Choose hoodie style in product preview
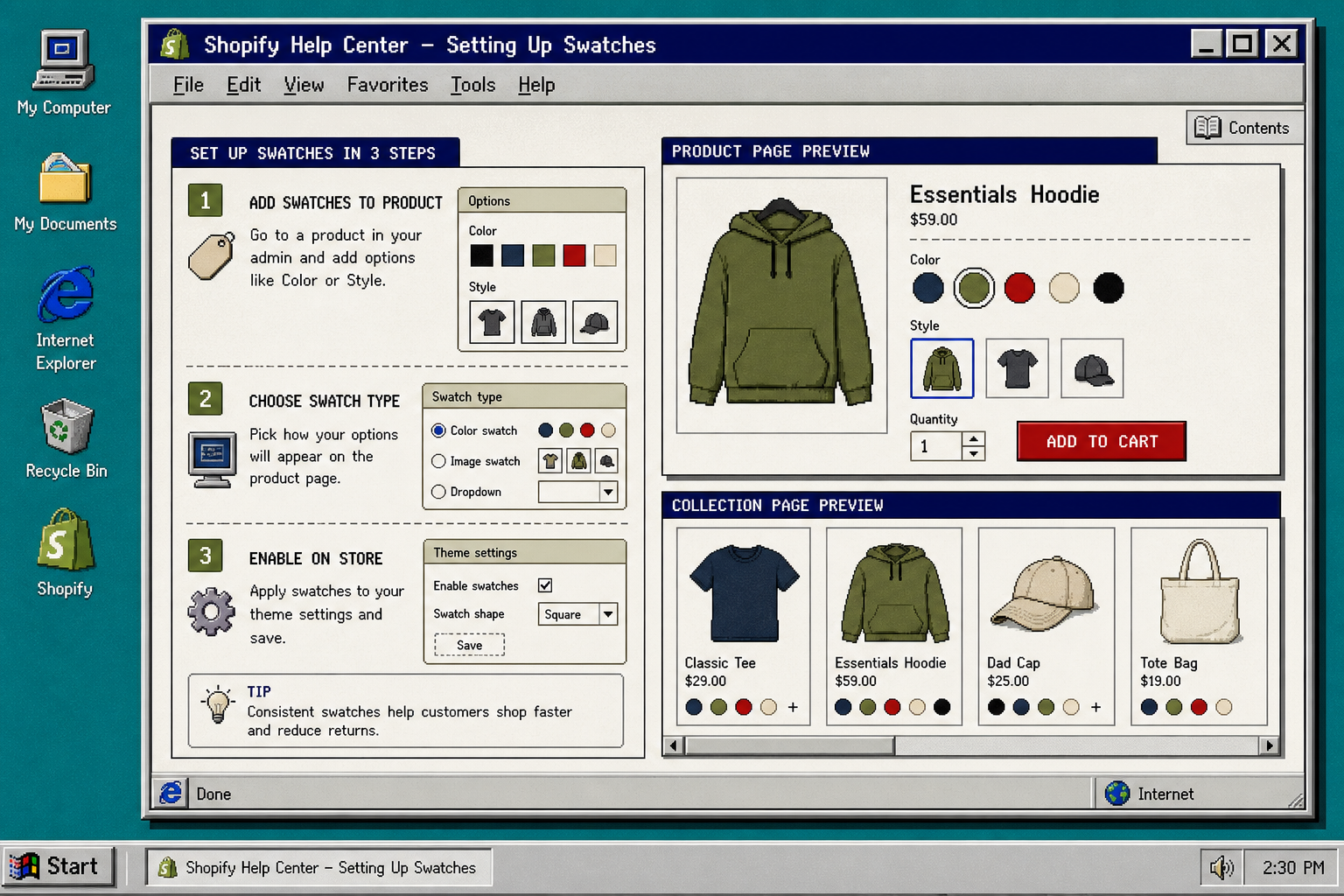This screenshot has height=896, width=1344. pyautogui.click(x=941, y=368)
